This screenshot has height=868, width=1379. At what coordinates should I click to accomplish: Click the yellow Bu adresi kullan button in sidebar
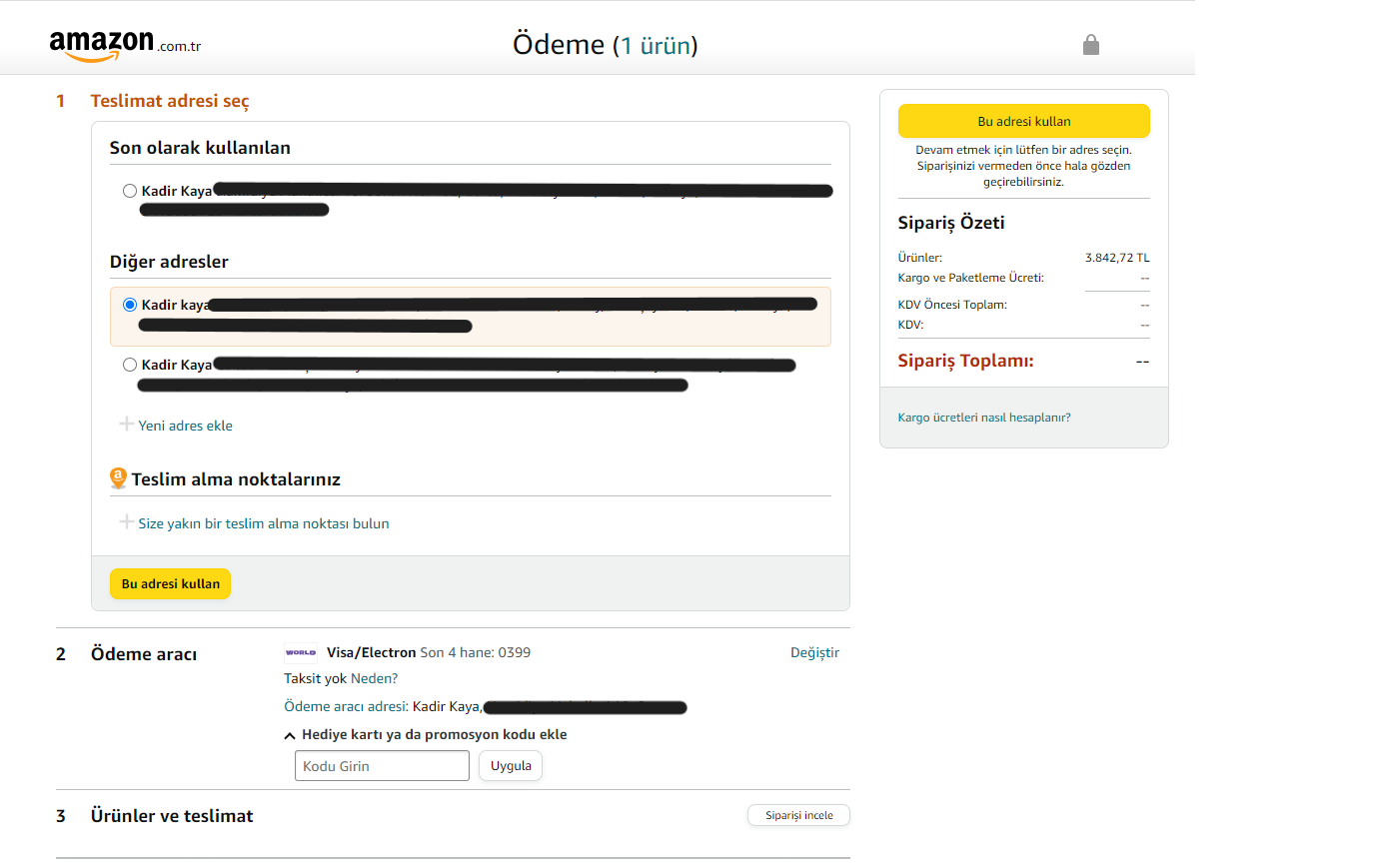pyautogui.click(x=1023, y=121)
